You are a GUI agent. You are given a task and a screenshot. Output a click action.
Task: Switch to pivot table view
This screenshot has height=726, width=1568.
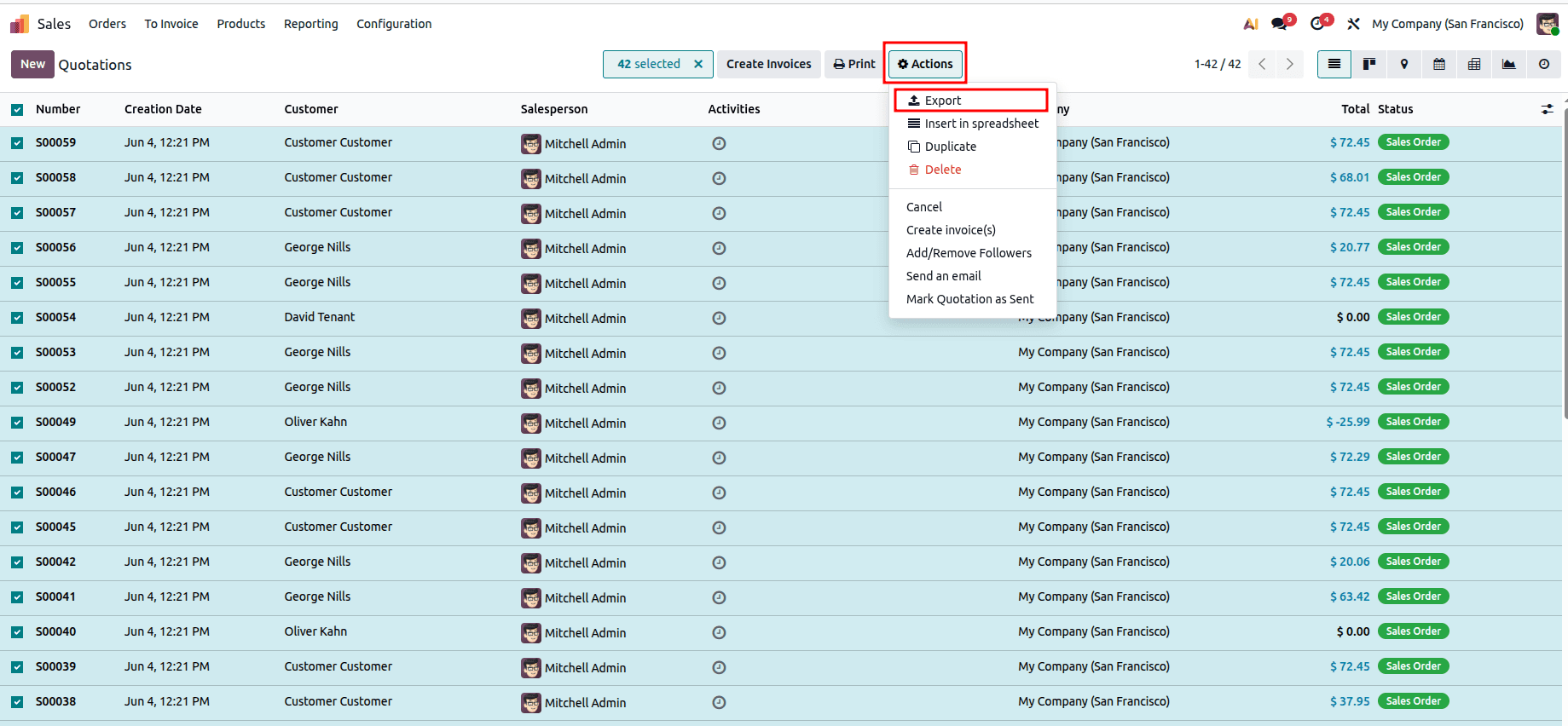(1474, 64)
